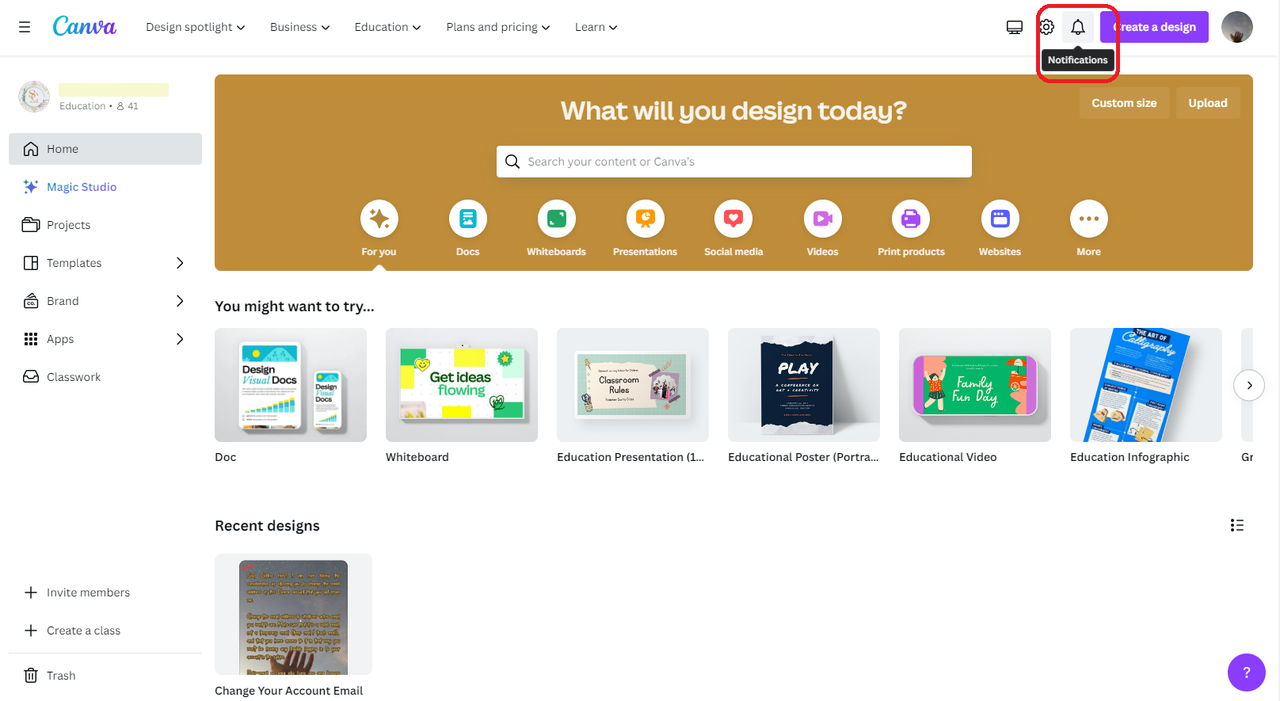Screen dimensions: 1280x701
Task: Expand the Design spotlight menu
Action: click(x=195, y=27)
